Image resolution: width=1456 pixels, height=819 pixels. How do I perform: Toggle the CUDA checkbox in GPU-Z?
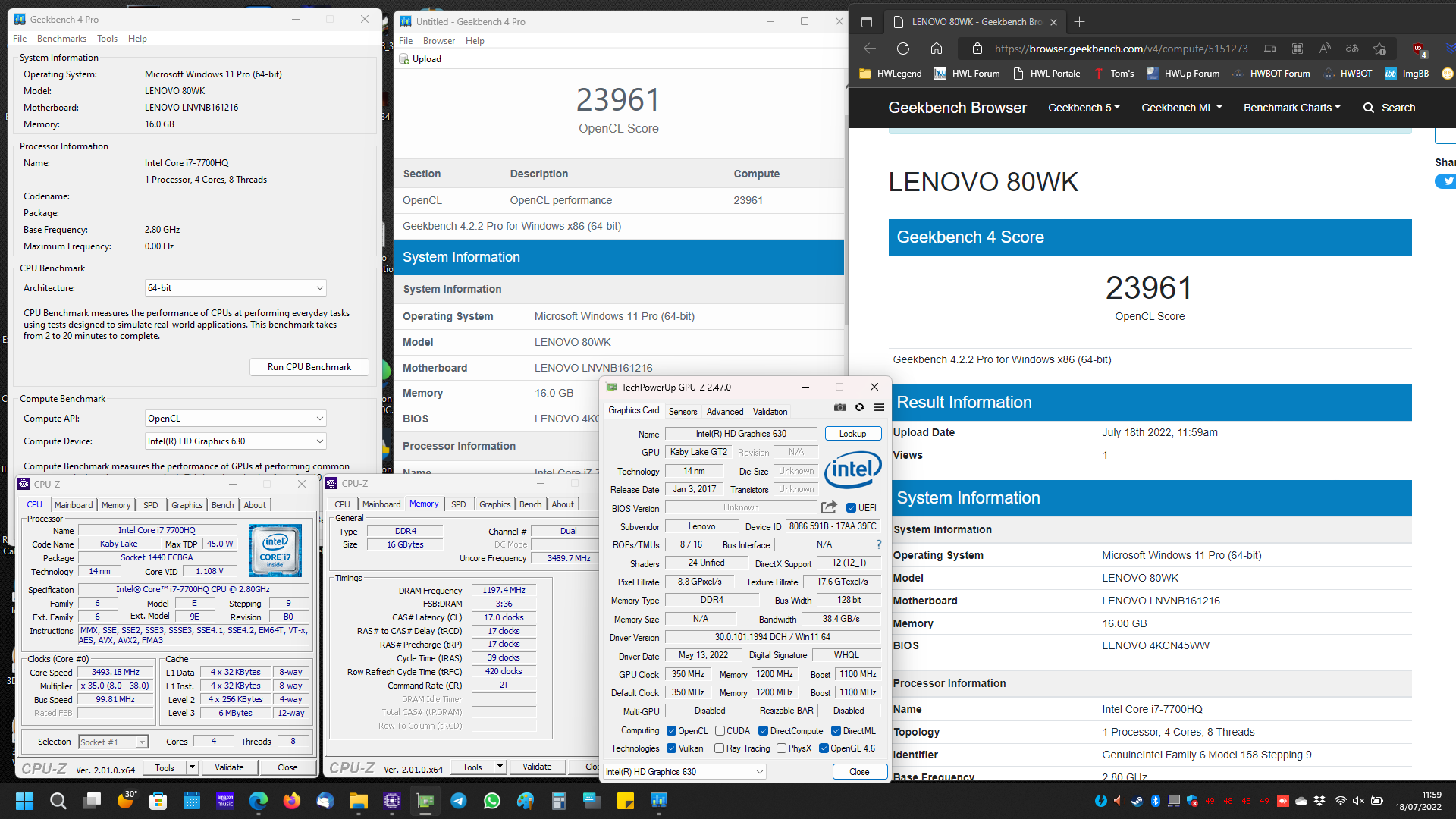pyautogui.click(x=719, y=731)
